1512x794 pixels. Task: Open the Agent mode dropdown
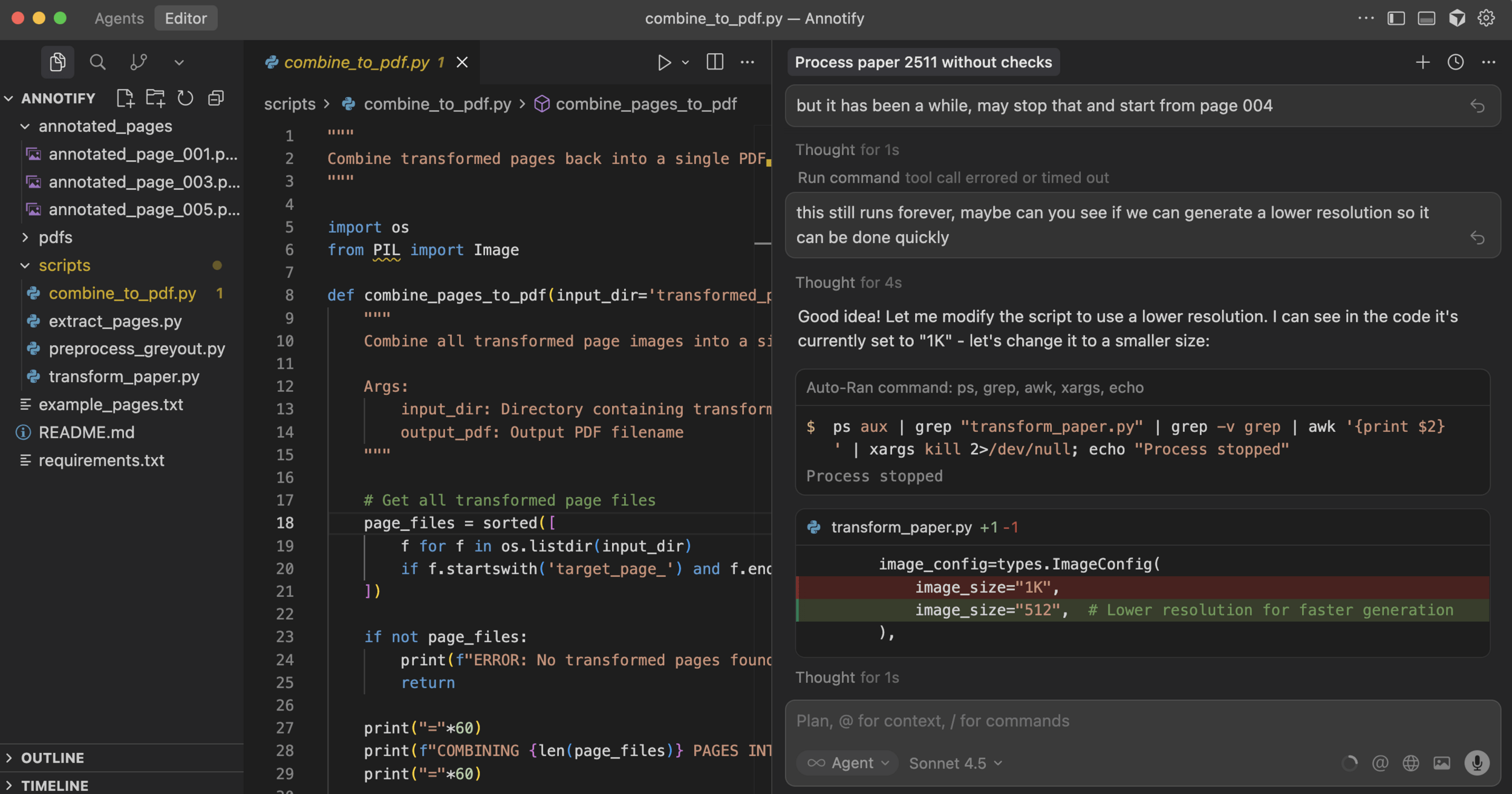[x=848, y=763]
